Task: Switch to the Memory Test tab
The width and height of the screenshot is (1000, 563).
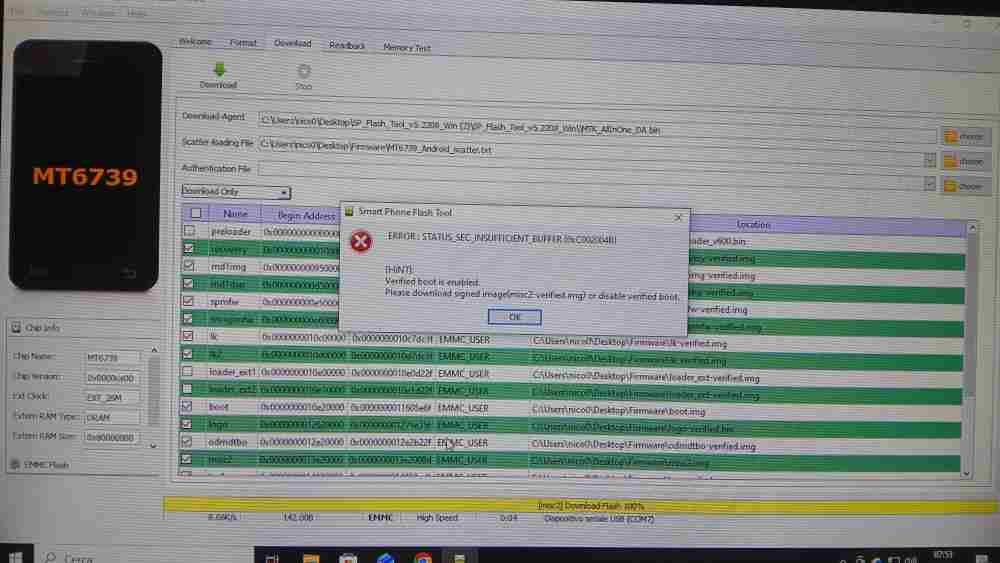Action: click(x=406, y=47)
